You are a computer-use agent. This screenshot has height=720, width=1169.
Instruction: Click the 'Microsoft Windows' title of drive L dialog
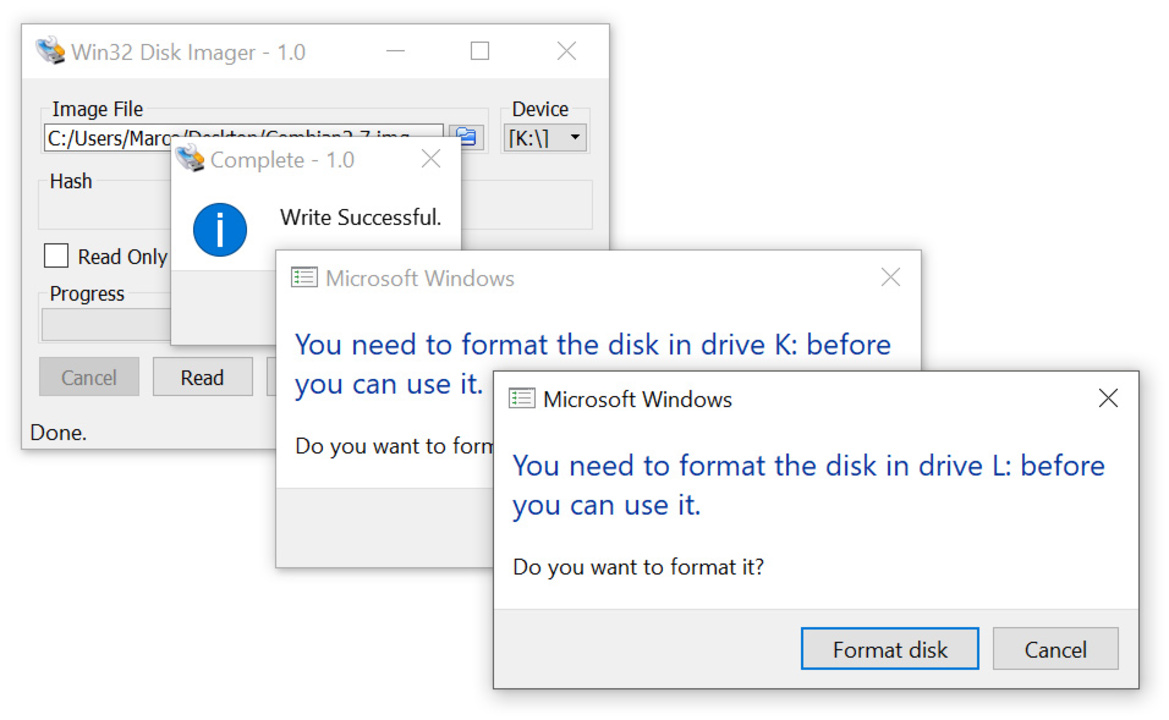[637, 400]
